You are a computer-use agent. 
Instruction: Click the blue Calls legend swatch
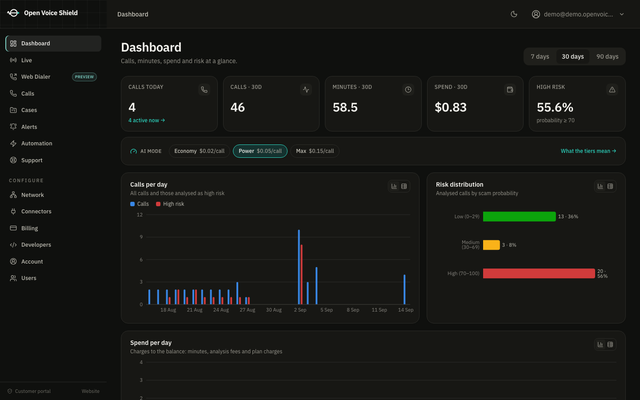[132, 204]
